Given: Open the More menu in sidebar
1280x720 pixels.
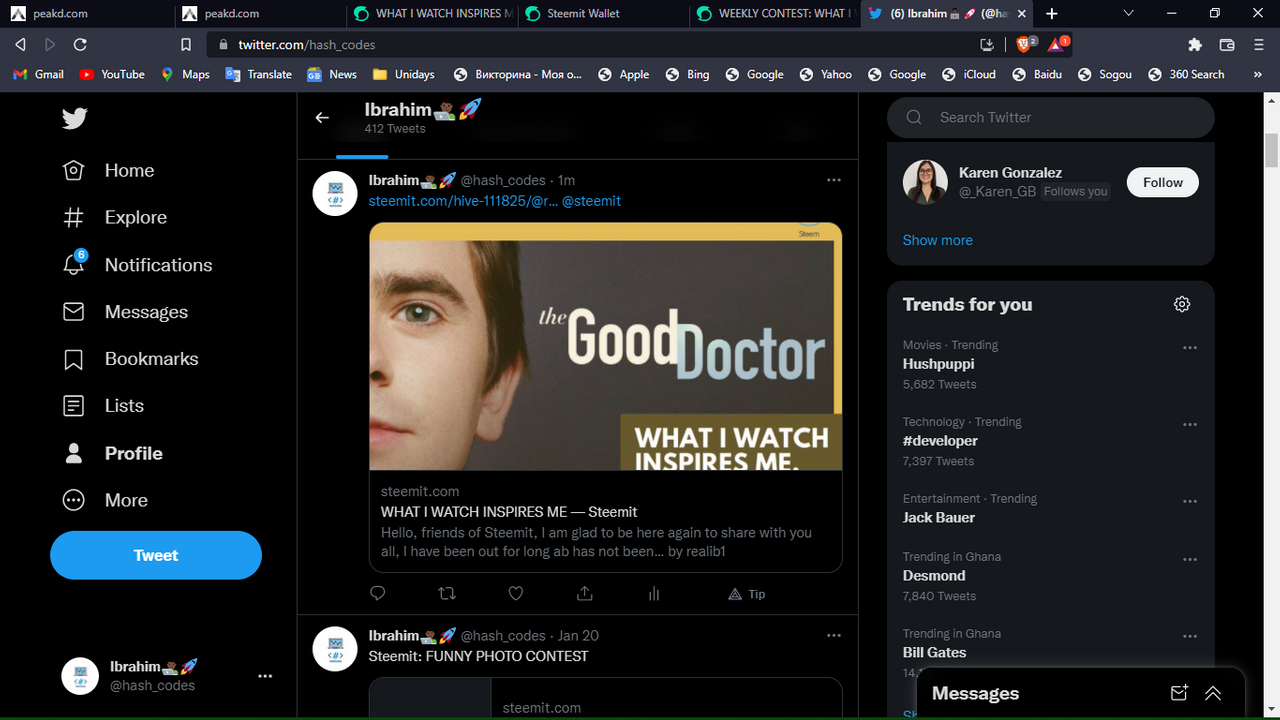Looking at the screenshot, I should (105, 500).
